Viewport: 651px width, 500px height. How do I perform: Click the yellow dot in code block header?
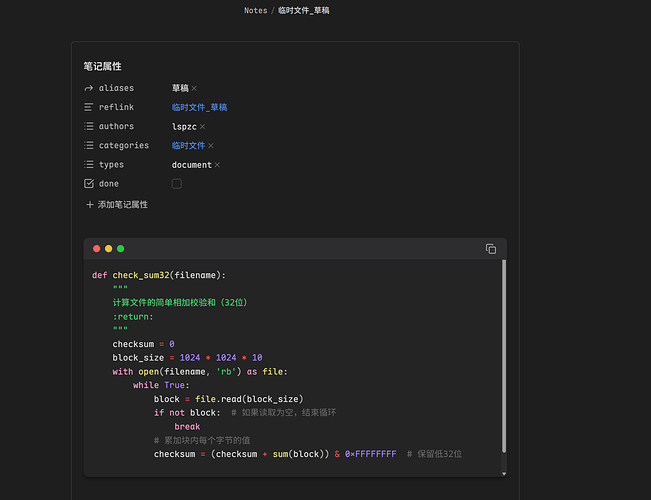tap(108, 249)
